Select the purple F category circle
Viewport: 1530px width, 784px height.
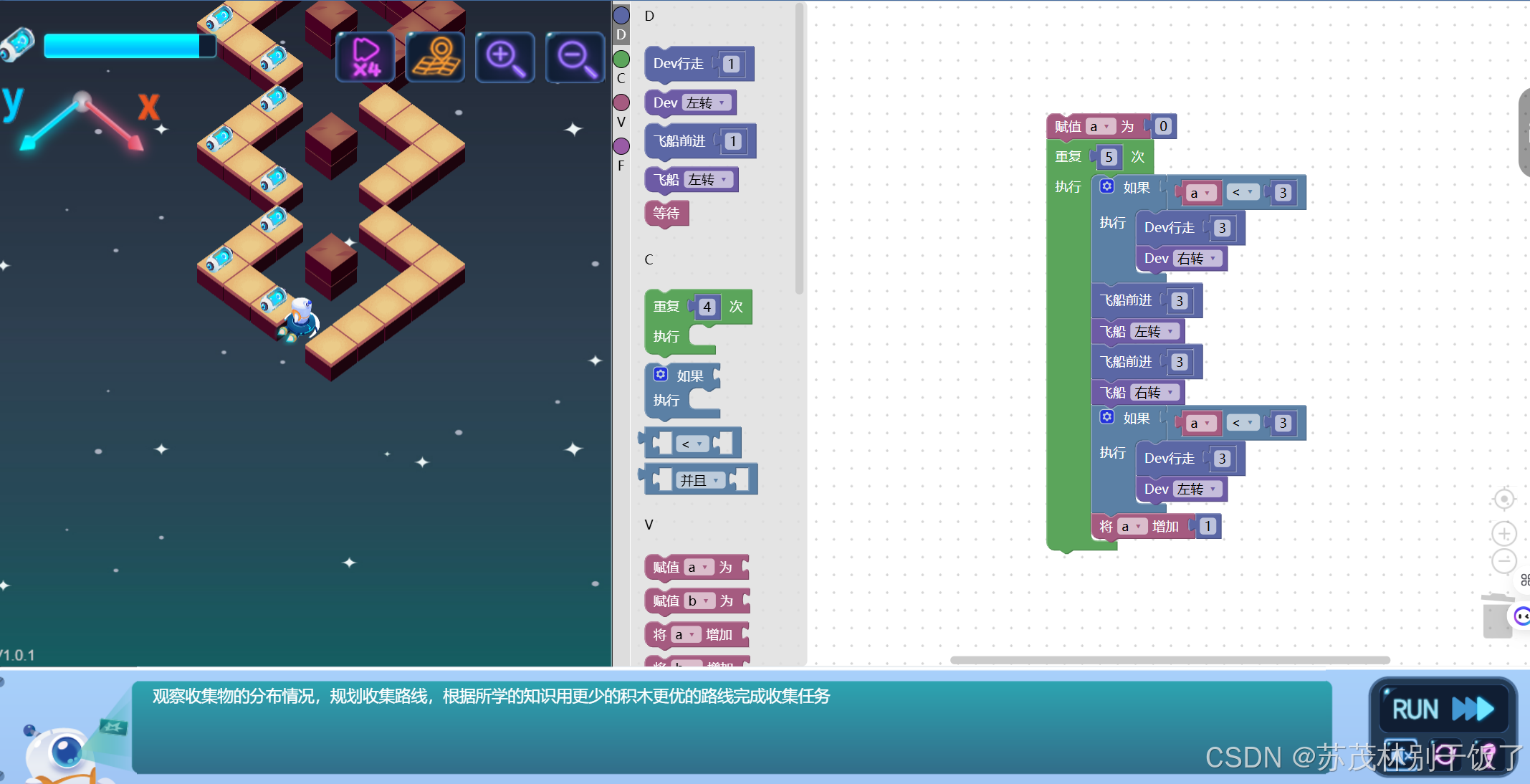point(621,146)
